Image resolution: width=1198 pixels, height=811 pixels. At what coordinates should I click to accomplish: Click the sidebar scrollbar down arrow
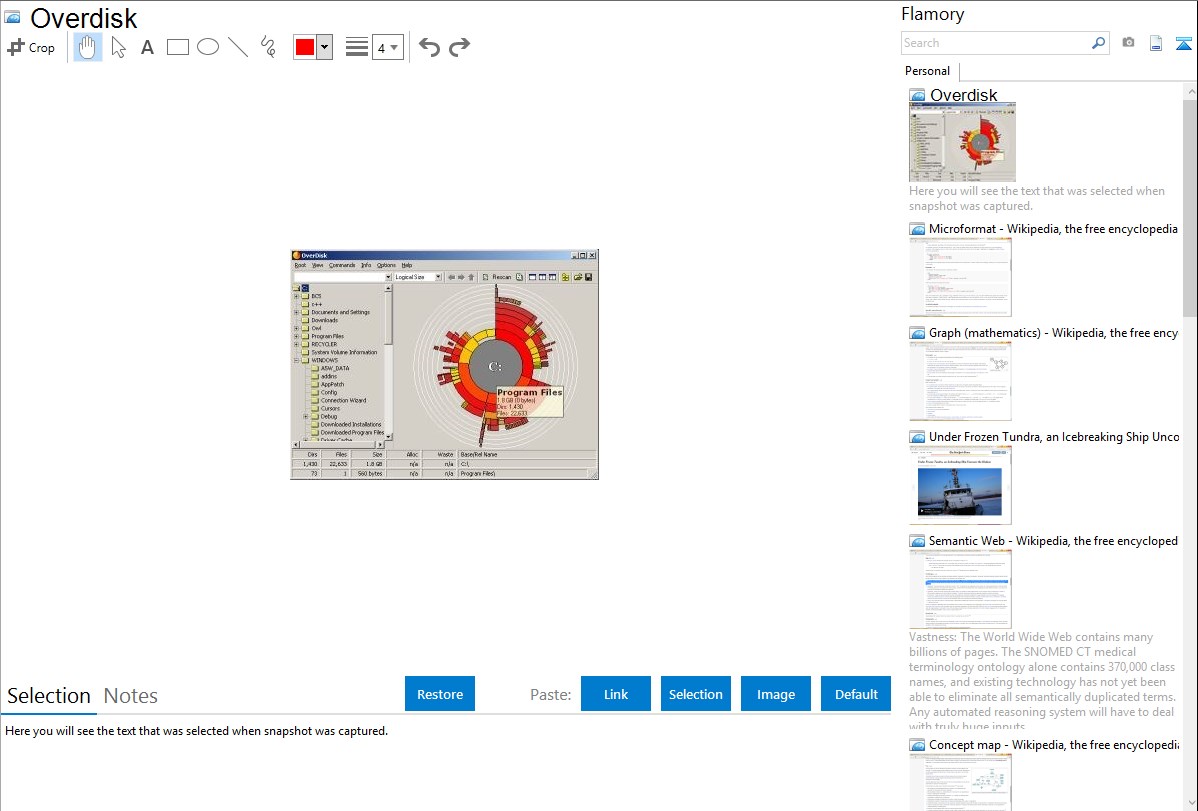pyautogui.click(x=1190, y=803)
